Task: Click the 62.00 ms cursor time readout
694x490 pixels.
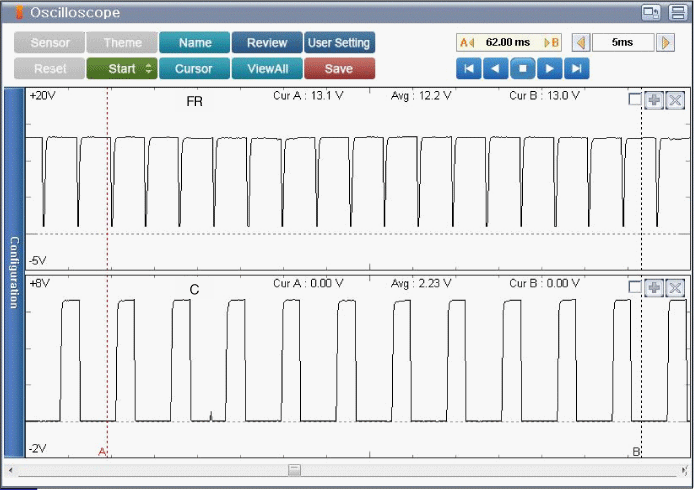Action: point(508,42)
